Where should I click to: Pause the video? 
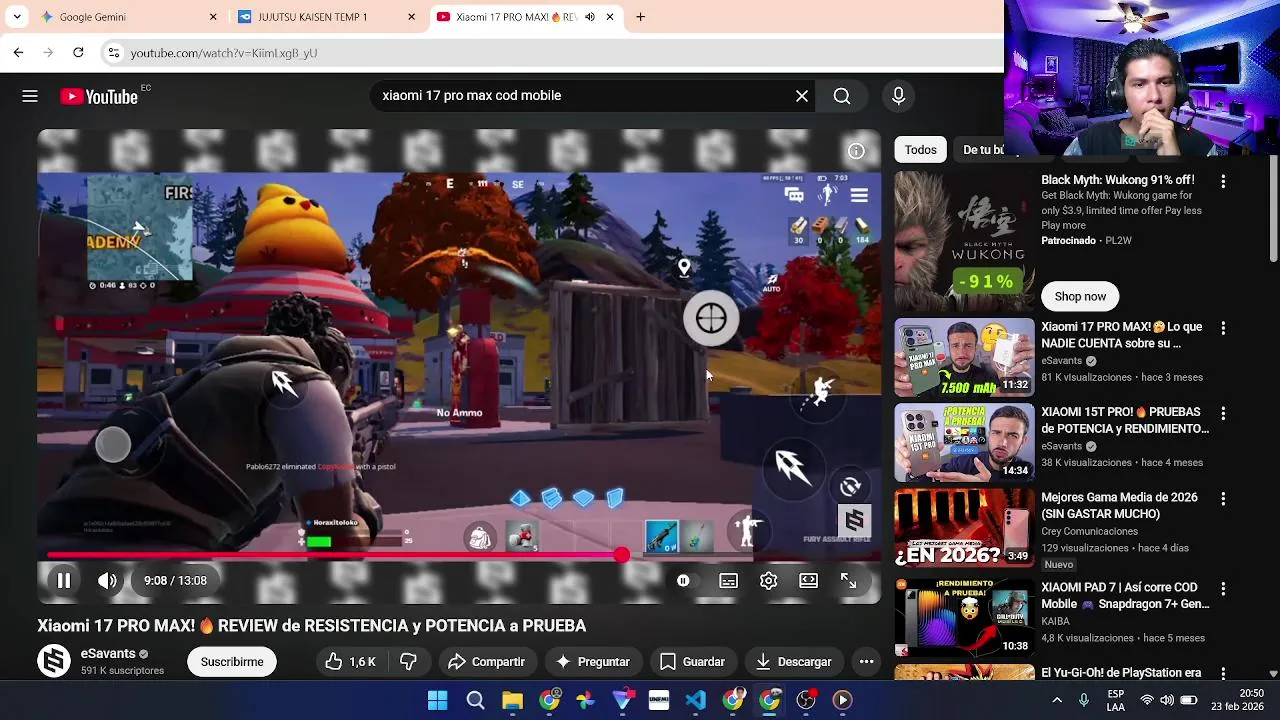tap(63, 580)
